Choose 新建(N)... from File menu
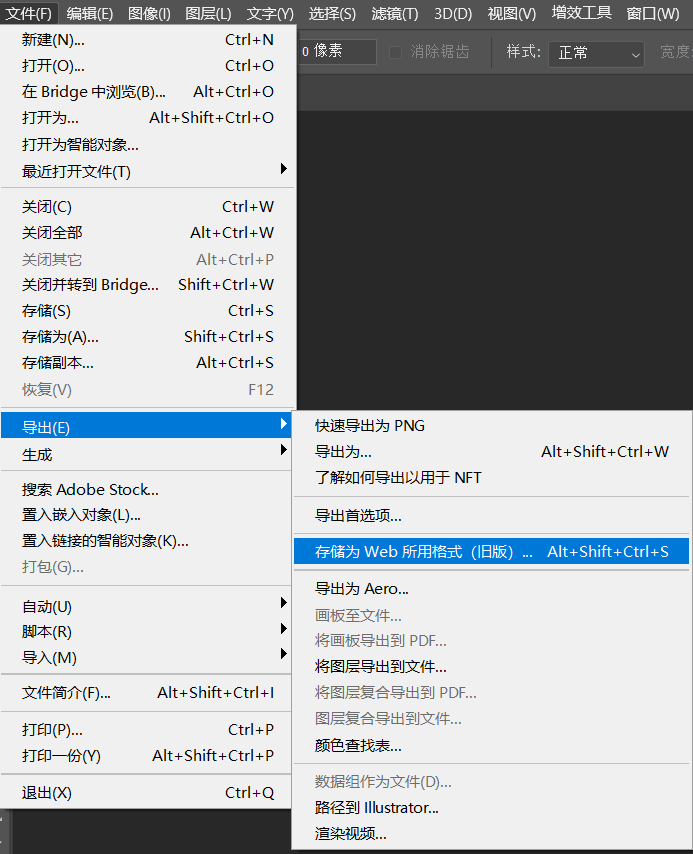Image resolution: width=693 pixels, height=854 pixels. [148, 40]
